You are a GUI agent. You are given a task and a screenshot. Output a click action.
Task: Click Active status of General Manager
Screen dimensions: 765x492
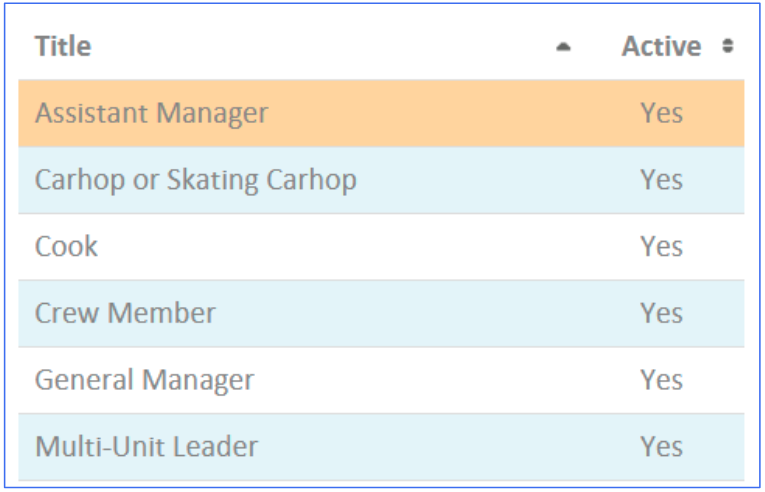coord(661,380)
